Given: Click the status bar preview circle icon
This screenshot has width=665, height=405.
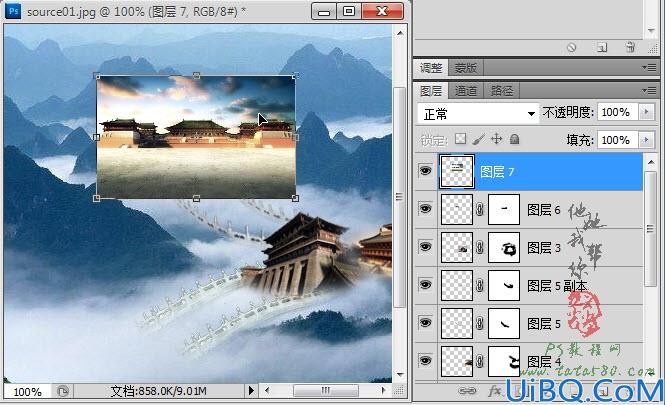Looking at the screenshot, I should [63, 391].
